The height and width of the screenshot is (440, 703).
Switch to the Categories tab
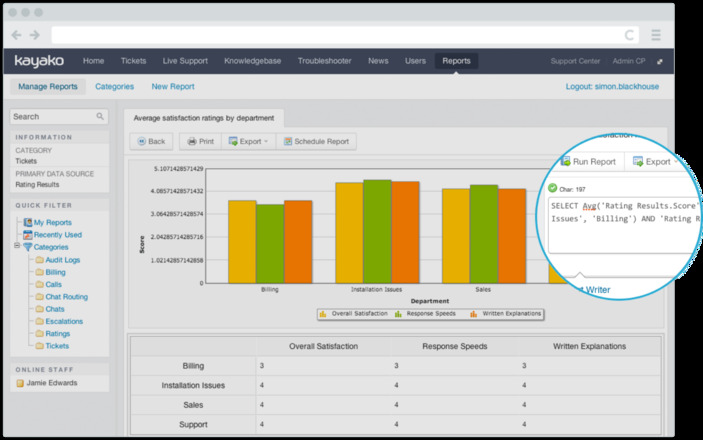click(114, 87)
